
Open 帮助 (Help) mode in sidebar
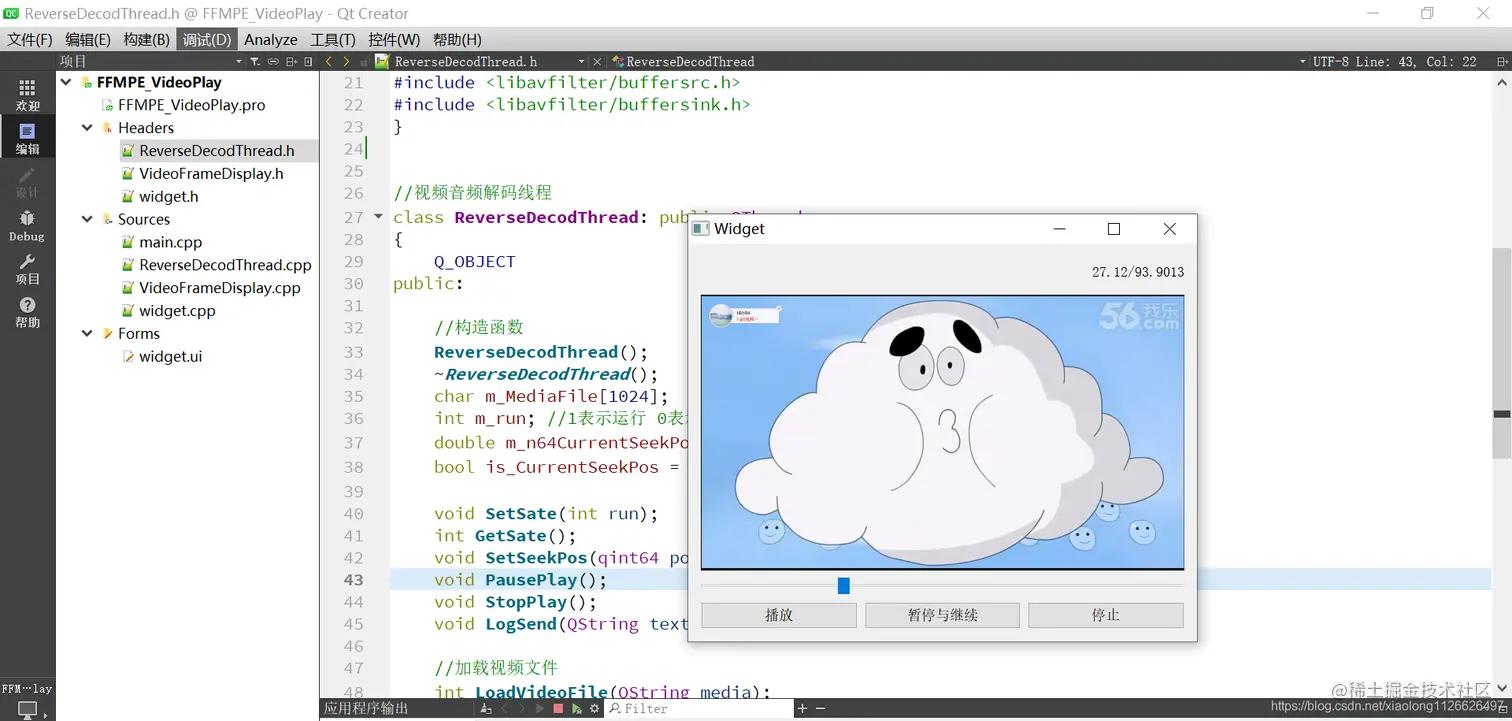[x=27, y=311]
